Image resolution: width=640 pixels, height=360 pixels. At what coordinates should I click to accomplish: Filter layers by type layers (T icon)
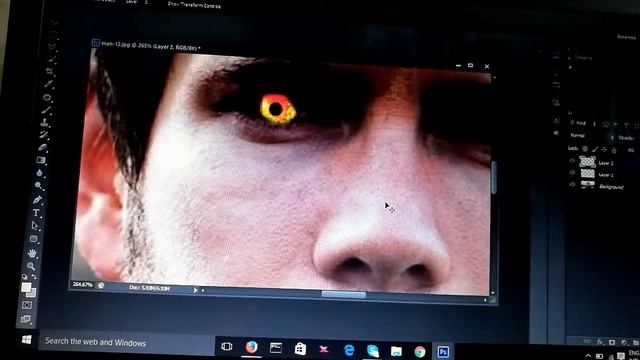tap(626, 126)
